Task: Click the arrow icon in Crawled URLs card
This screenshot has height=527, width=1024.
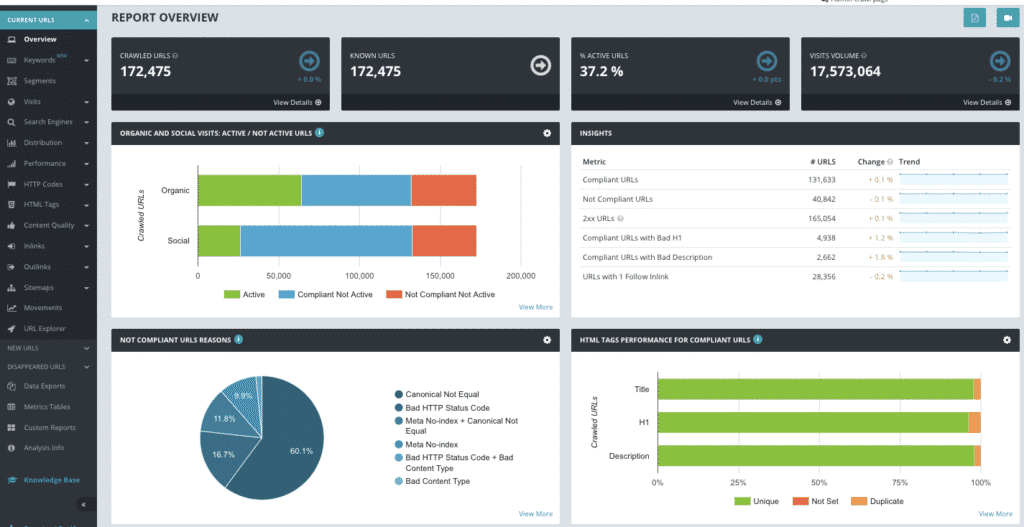Action: coord(308,62)
